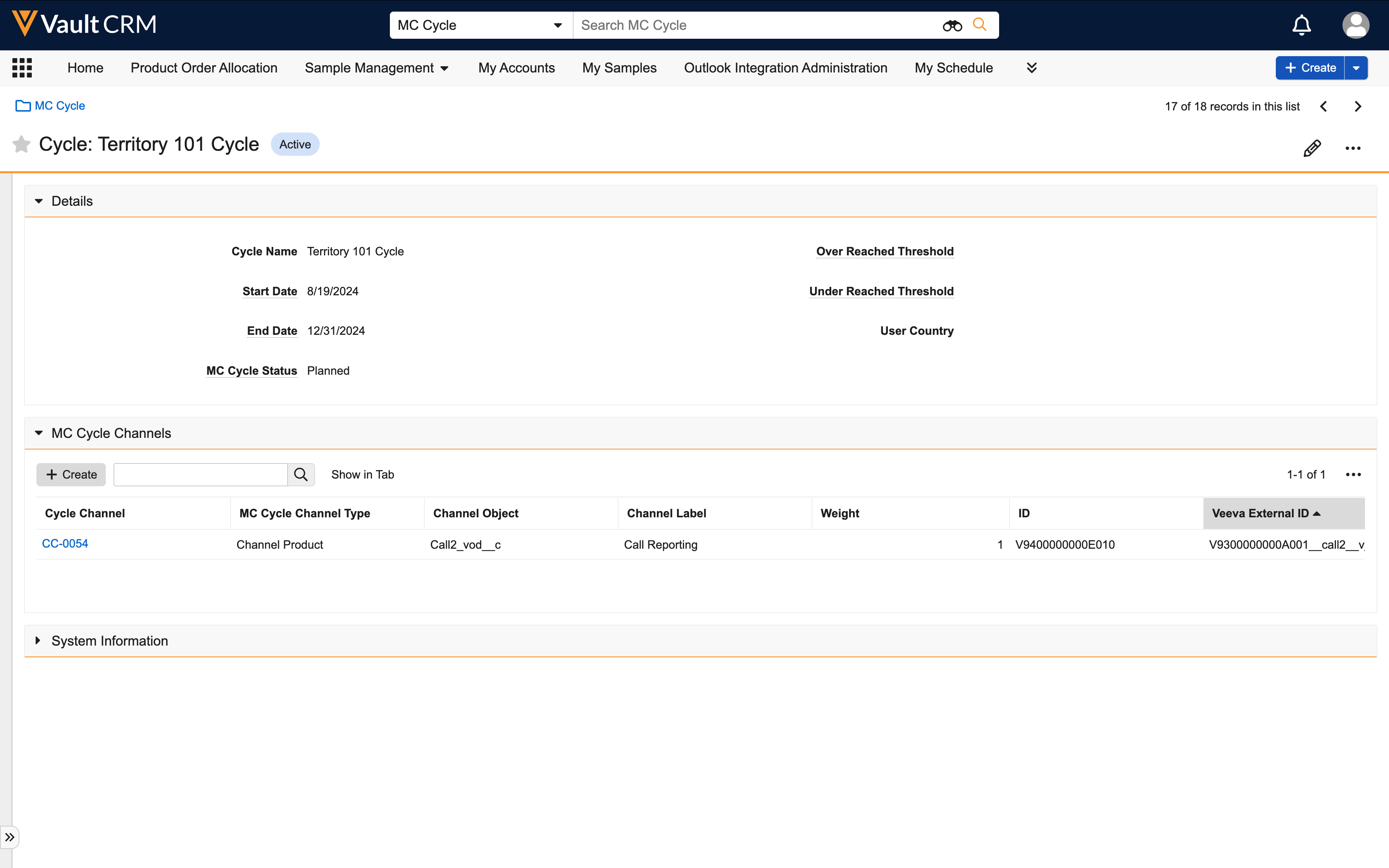Open the user profile avatar menu
The image size is (1389, 868).
pos(1355,25)
